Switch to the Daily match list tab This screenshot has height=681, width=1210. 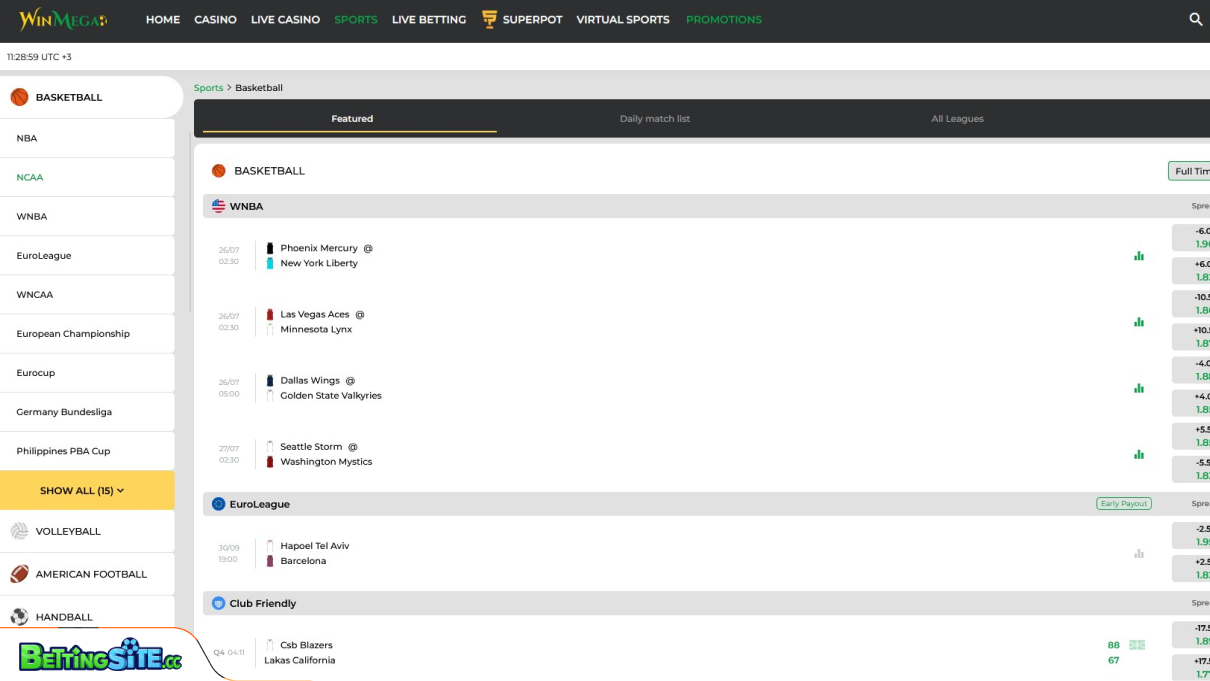pyautogui.click(x=654, y=119)
